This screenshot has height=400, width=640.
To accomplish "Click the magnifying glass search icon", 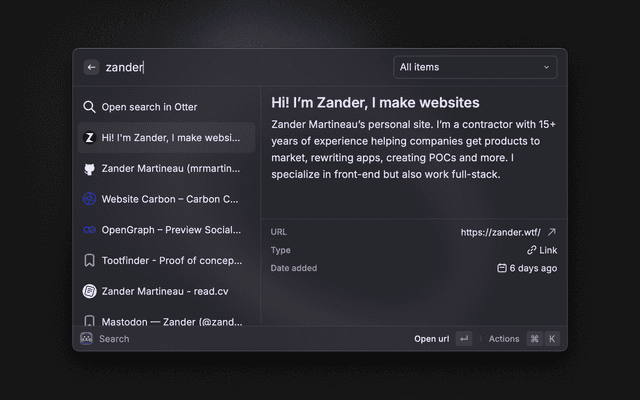I will point(89,107).
